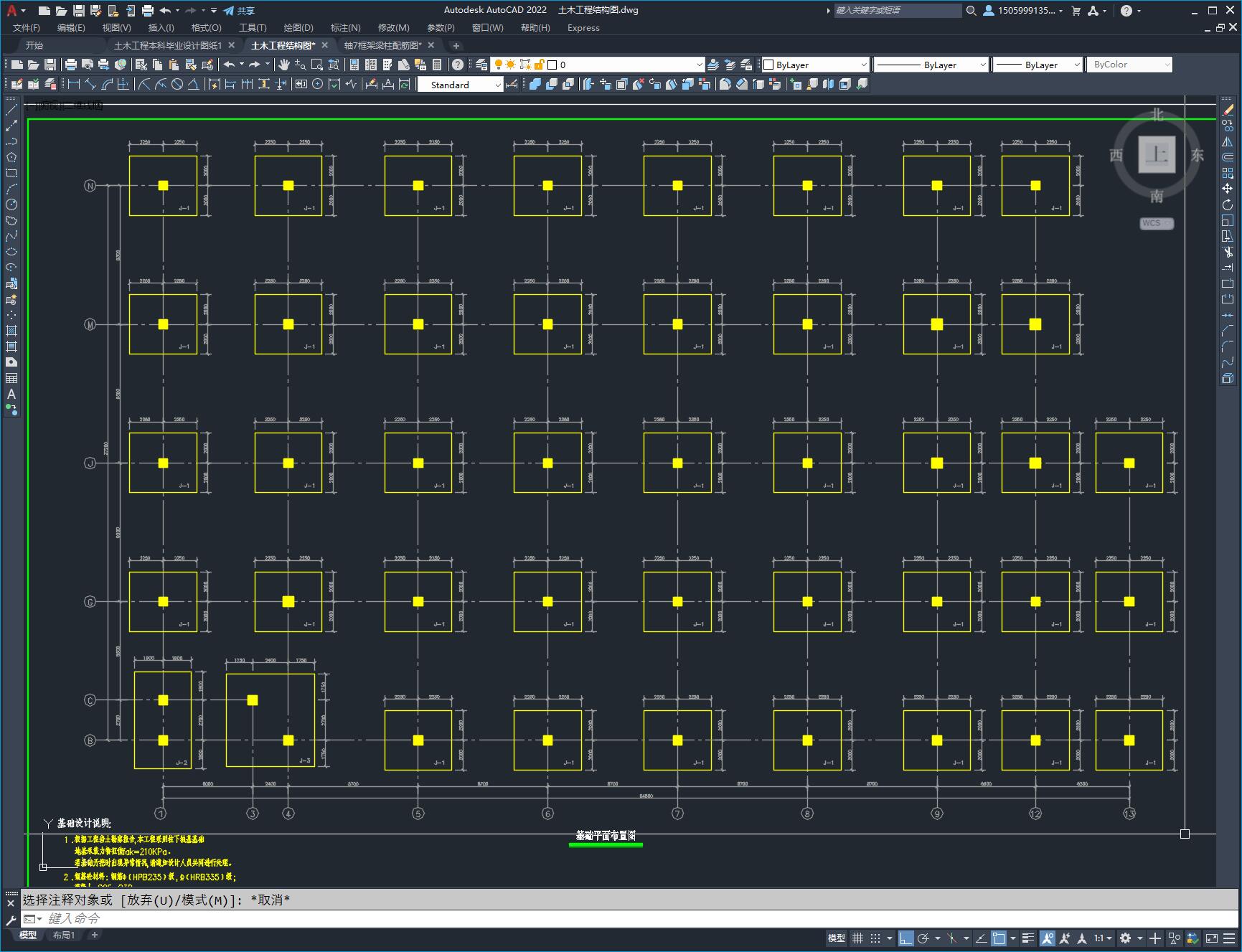Toggle object snap tracking angle icon
1242x952 pixels.
pyautogui.click(x=981, y=938)
